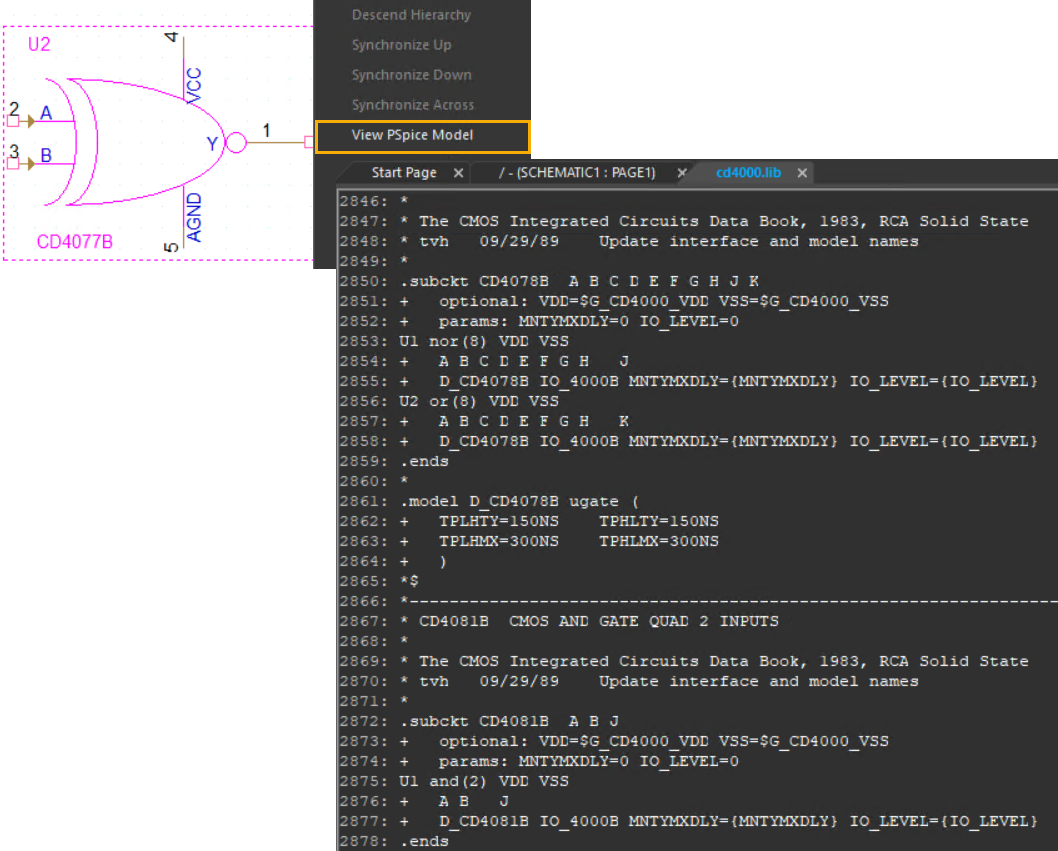Activate the cd4000.lib tab
This screenshot has height=851, width=1058.
pyautogui.click(x=748, y=173)
